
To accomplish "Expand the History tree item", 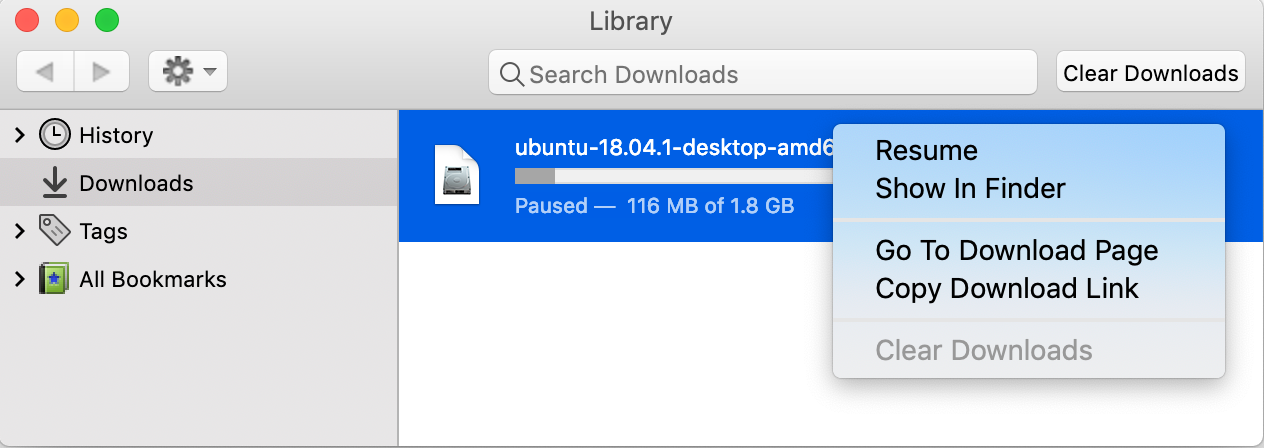I will tap(19, 134).
